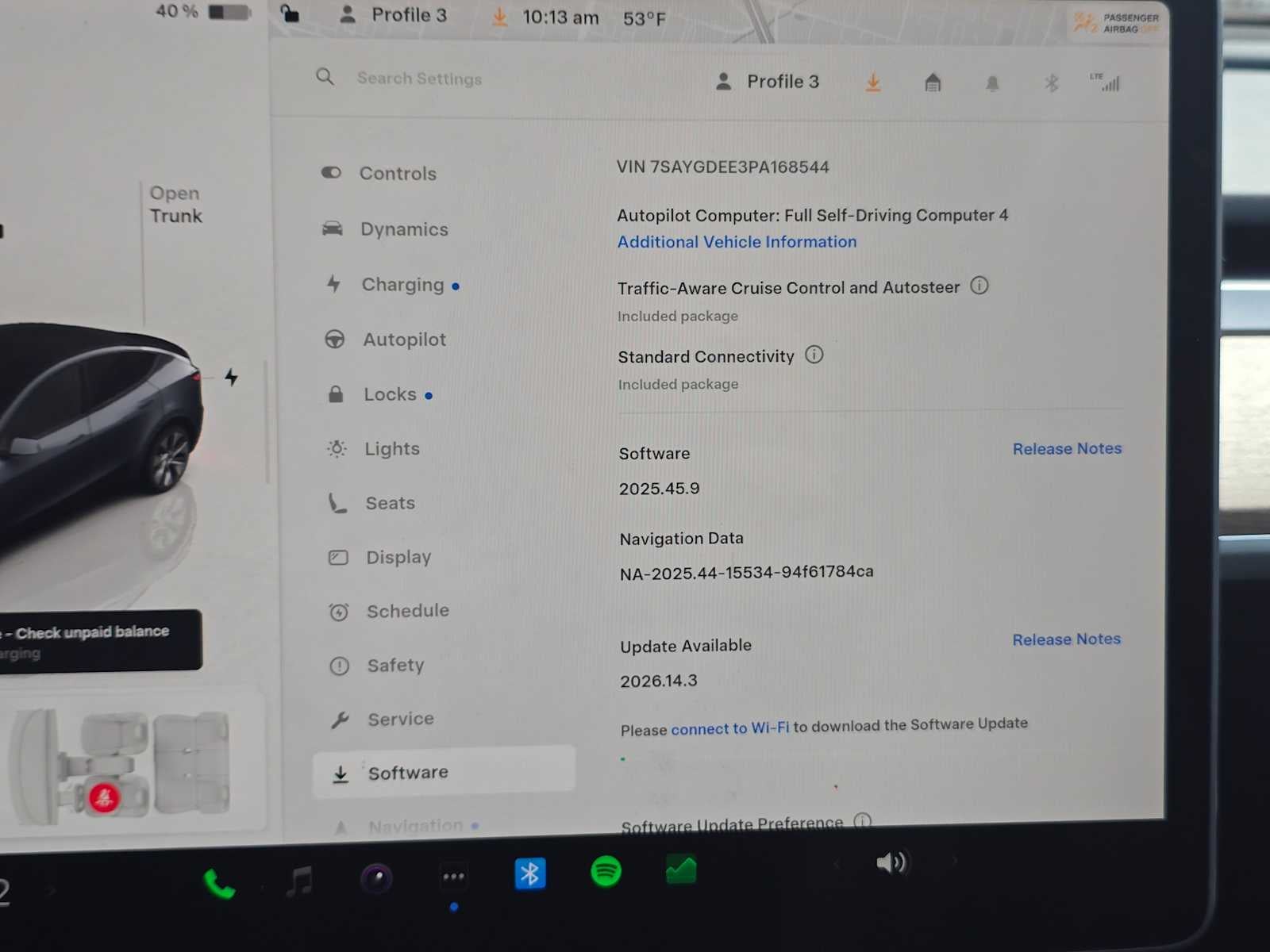Decrease volume with left arrow
The width and height of the screenshot is (1270, 952).
click(835, 864)
